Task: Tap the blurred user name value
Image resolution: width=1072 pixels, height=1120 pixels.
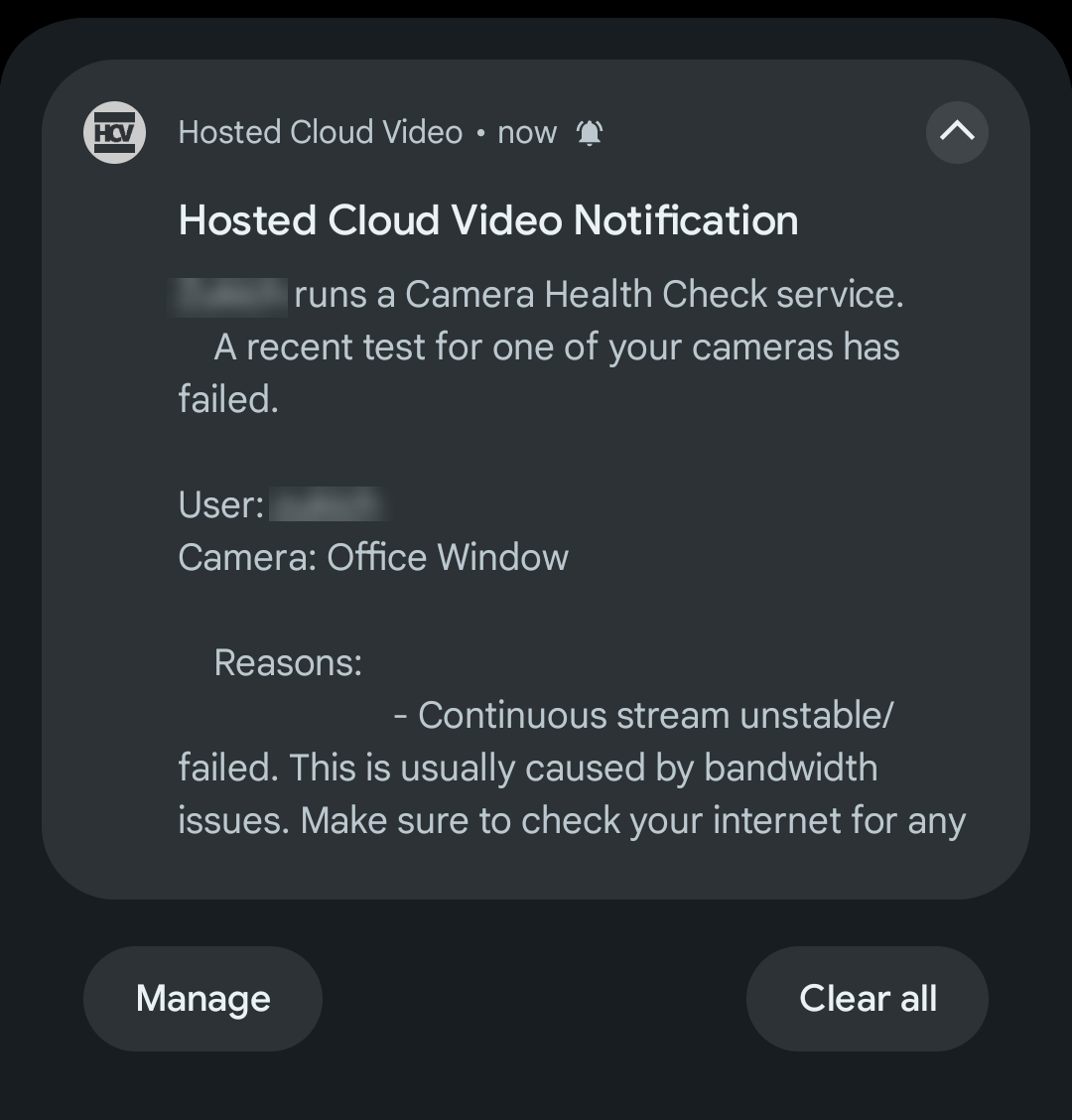Action: tap(327, 504)
